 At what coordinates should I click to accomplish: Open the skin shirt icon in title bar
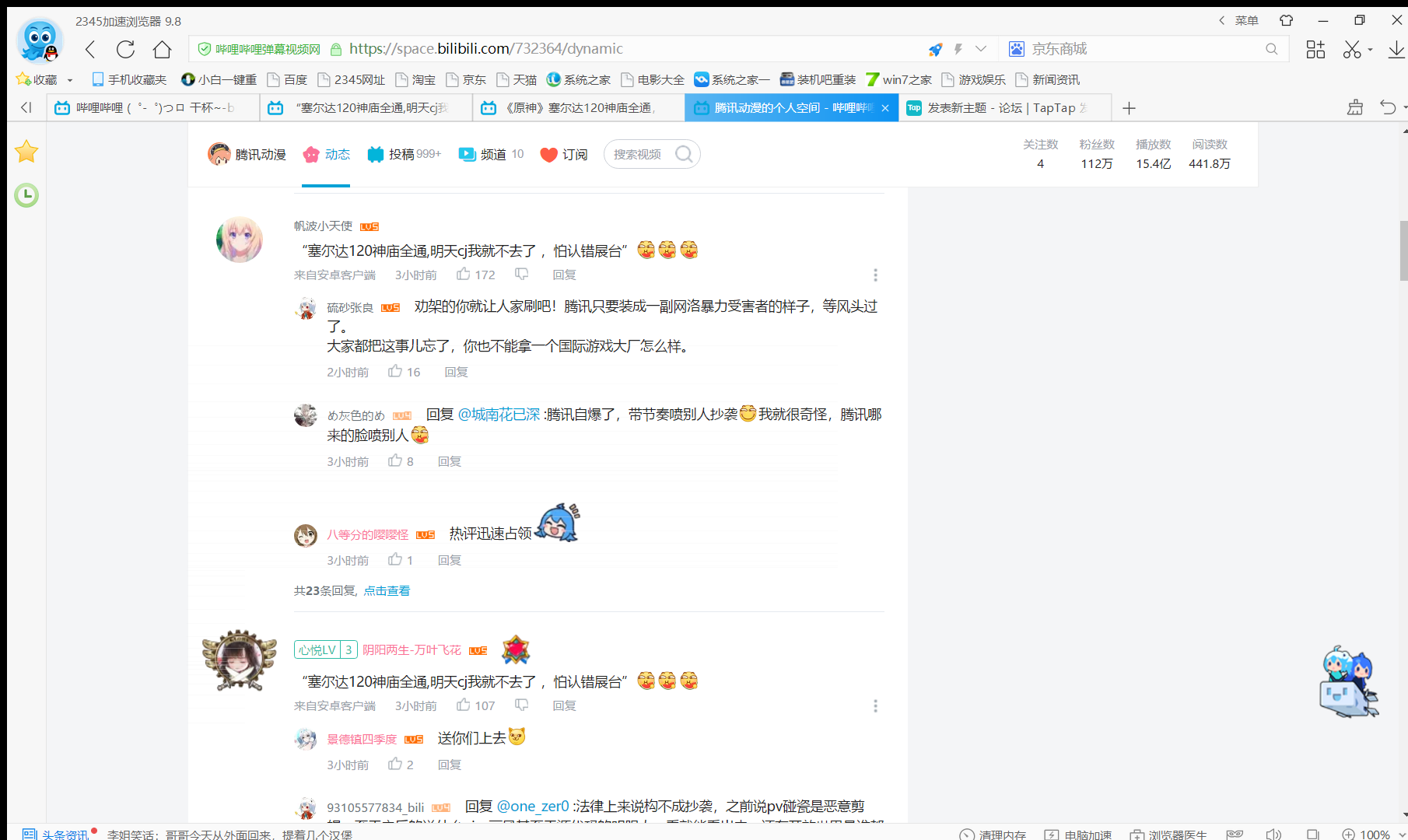click(1286, 20)
